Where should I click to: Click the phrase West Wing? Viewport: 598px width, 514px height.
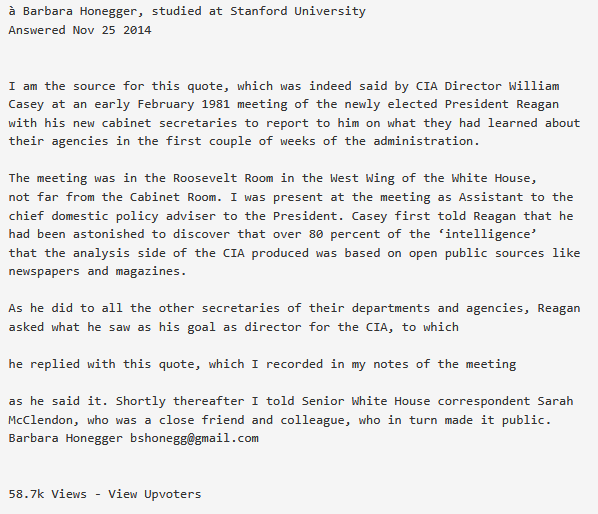362,178
